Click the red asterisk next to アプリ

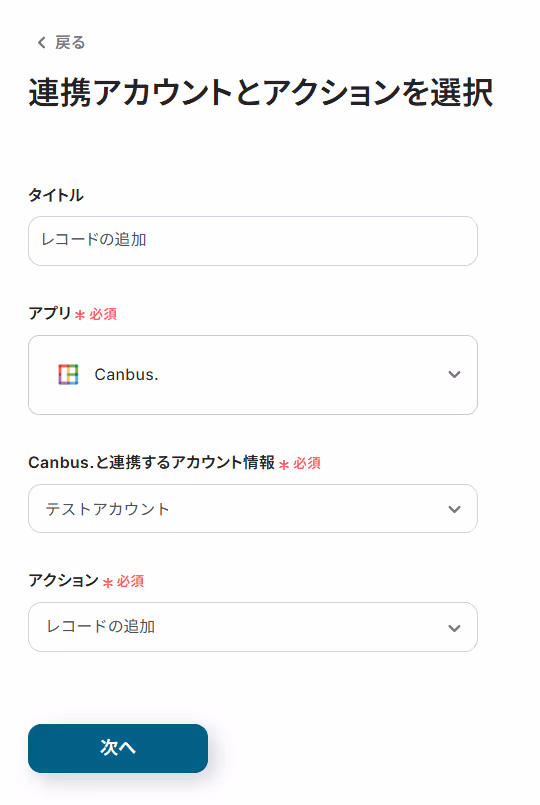pyautogui.click(x=80, y=315)
